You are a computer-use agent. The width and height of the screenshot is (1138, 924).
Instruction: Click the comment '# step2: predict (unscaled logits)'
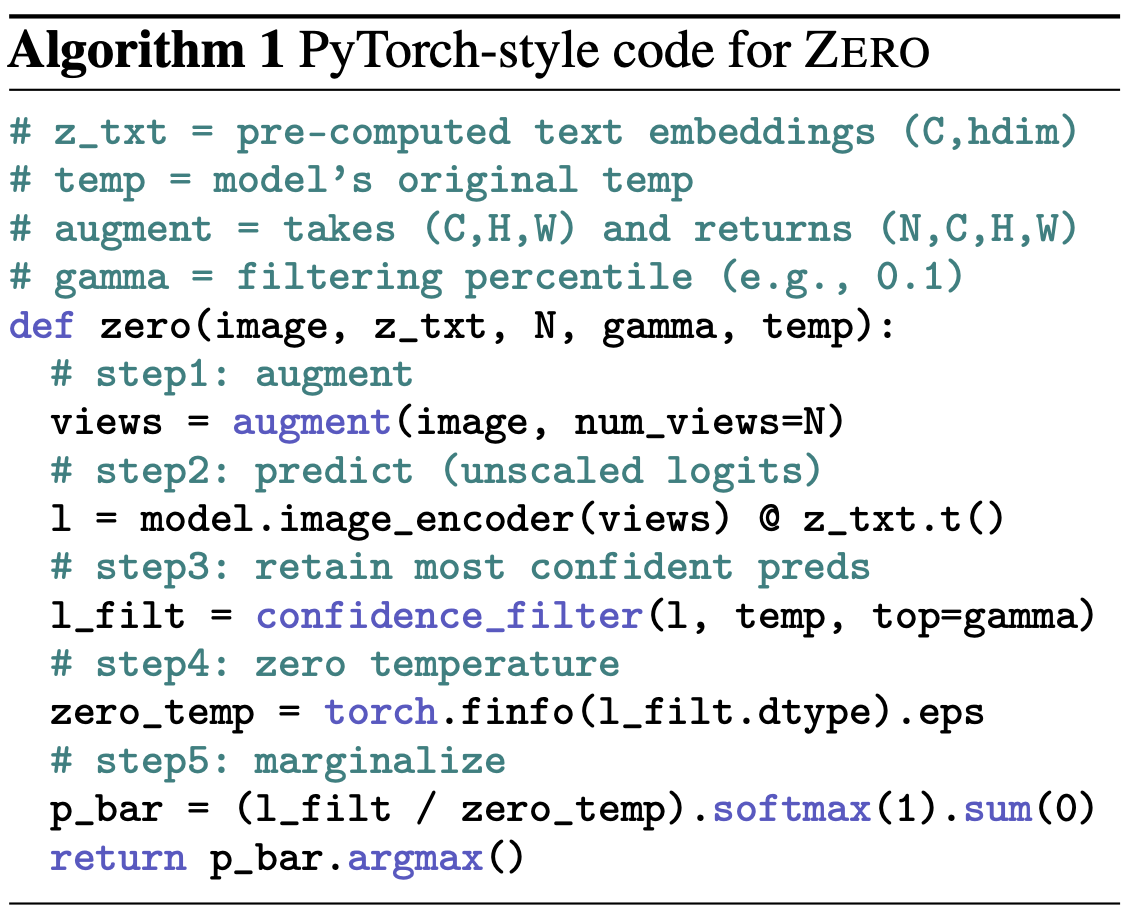pos(435,472)
